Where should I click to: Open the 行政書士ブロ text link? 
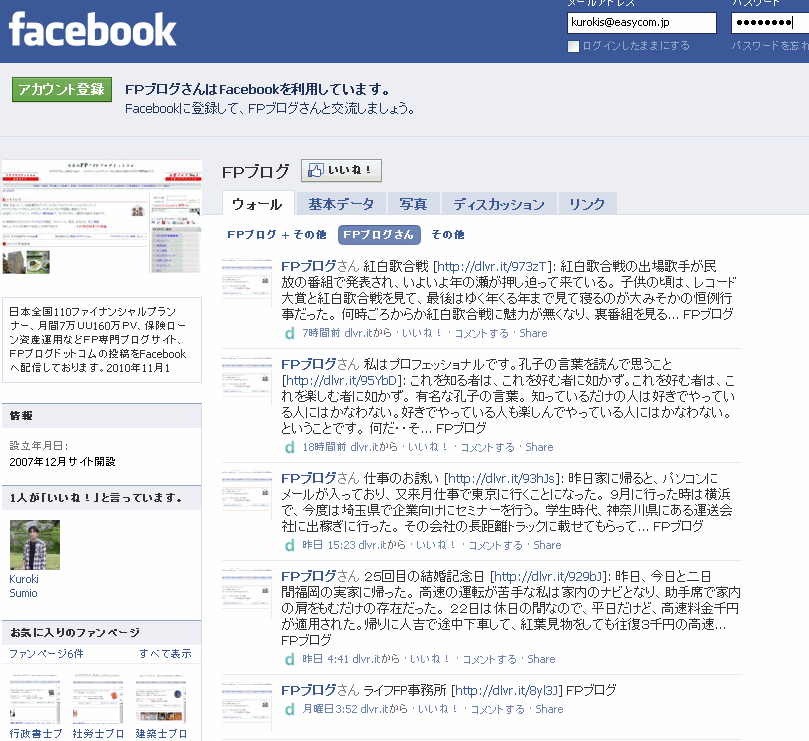pos(36,734)
